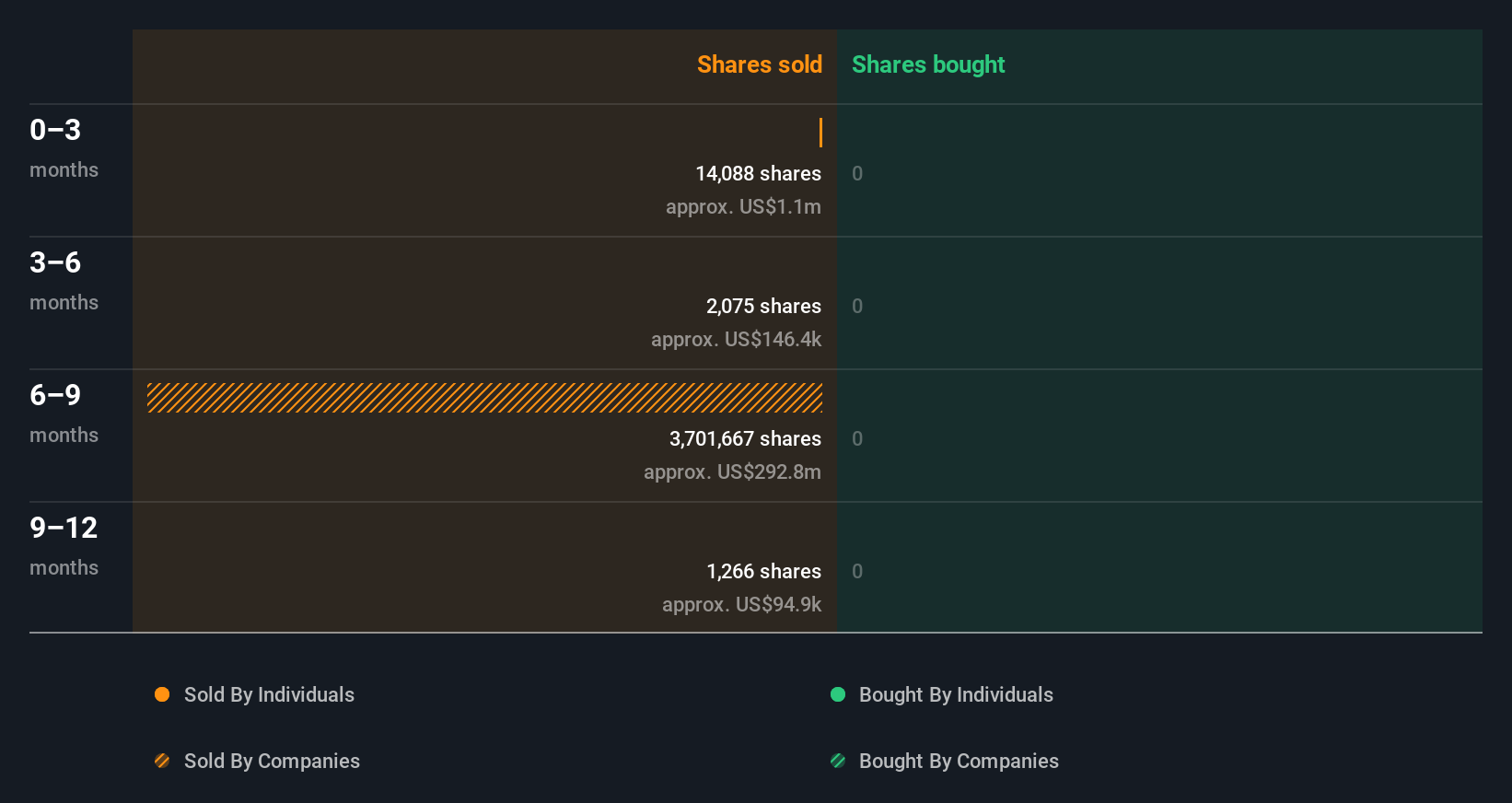Click the bought 0 in 9–12 months row

pos(857,571)
